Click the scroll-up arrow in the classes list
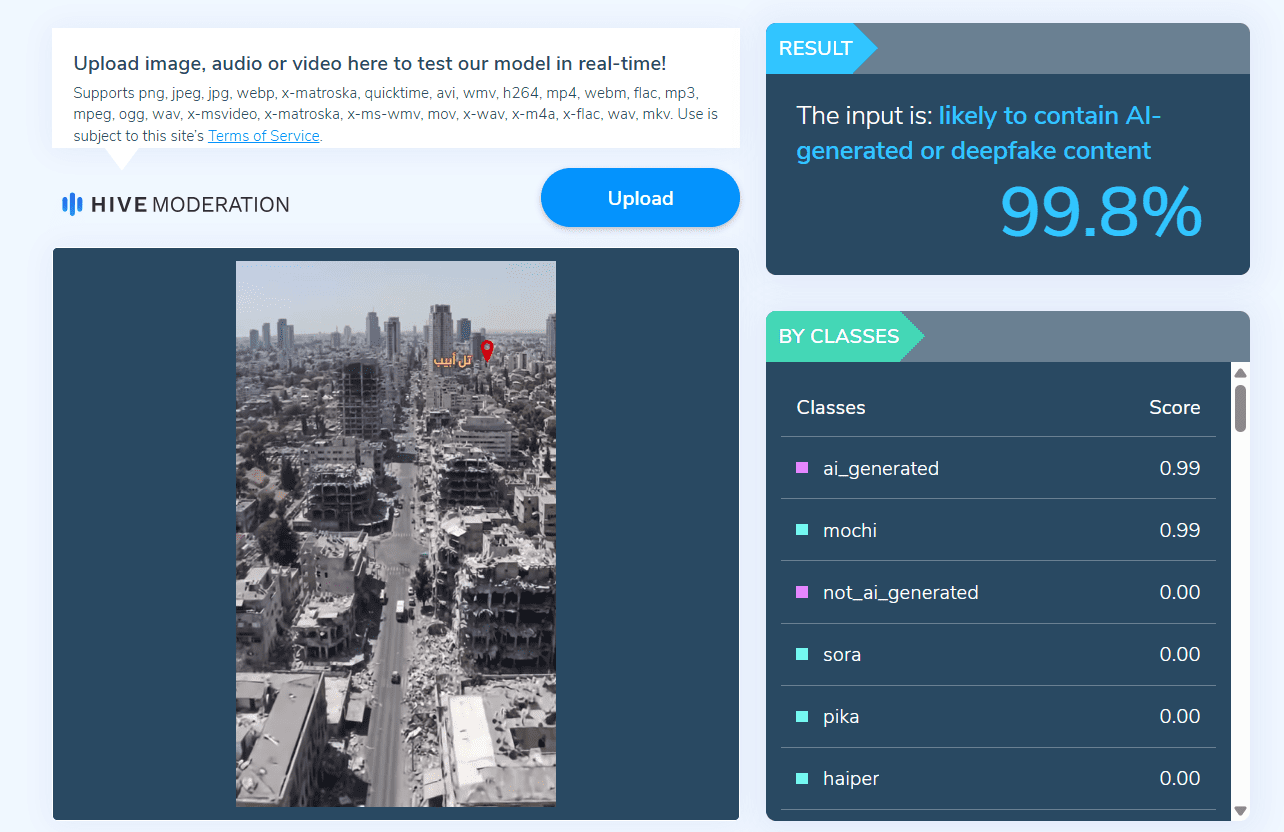Viewport: 1284px width, 832px height. (1241, 373)
